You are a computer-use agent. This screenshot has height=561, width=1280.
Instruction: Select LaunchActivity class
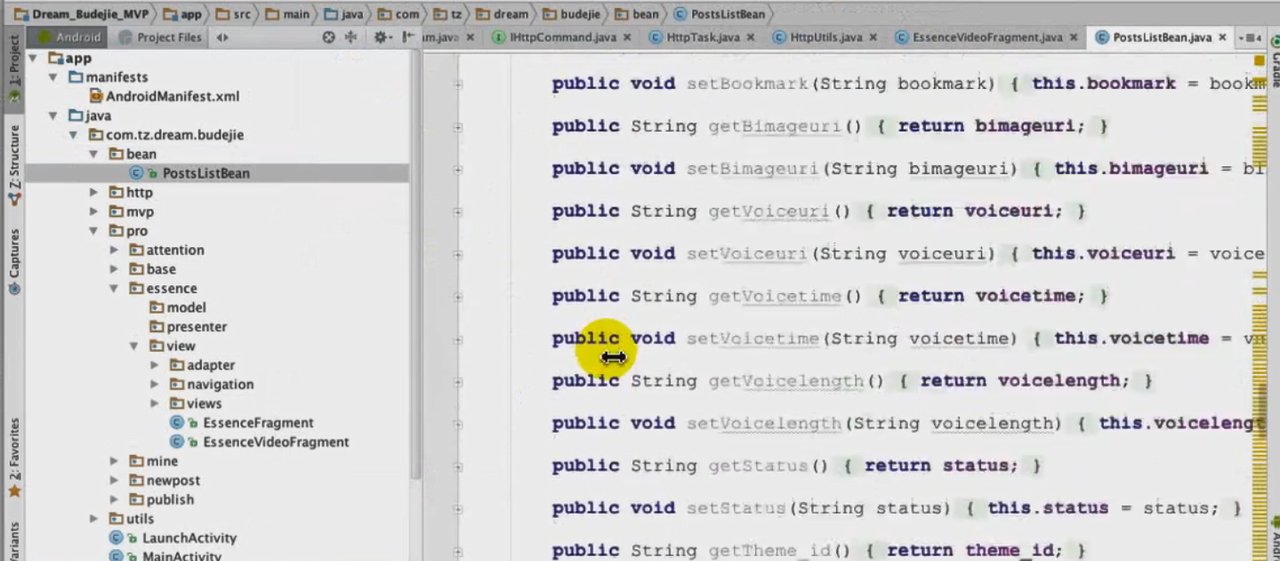coord(172,538)
